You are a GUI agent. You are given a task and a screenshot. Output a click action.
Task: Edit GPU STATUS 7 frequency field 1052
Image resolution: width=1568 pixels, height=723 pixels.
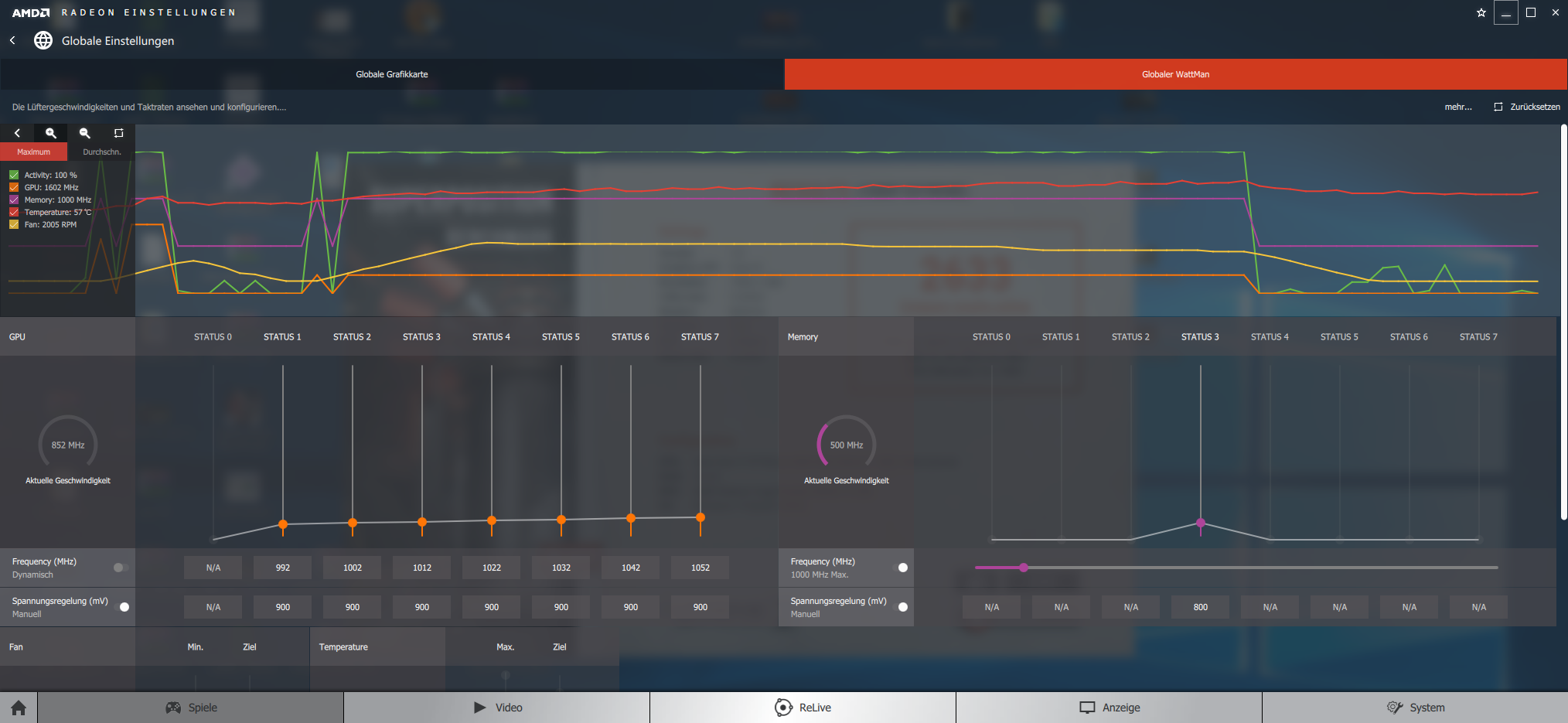(x=700, y=568)
